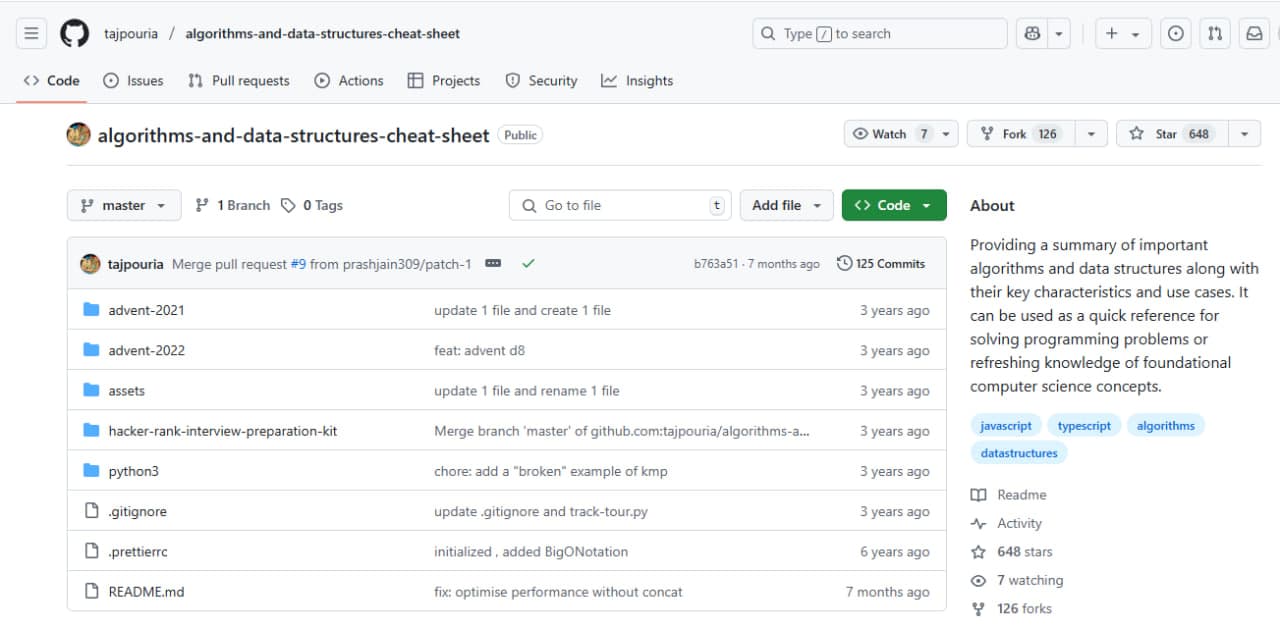
Task: Open the Actions tab
Action: click(x=349, y=81)
